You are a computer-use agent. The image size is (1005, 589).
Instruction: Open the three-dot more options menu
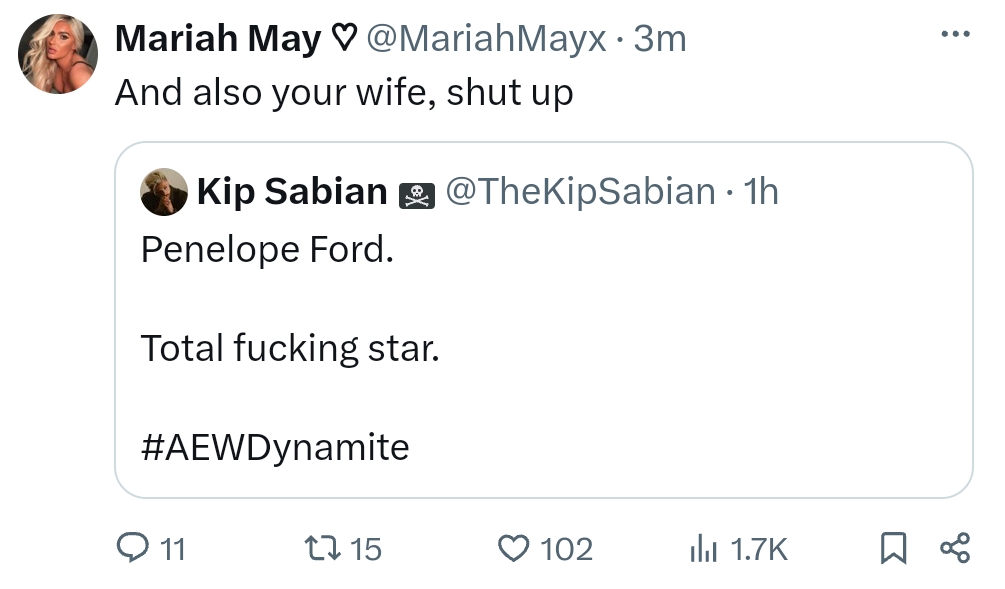[955, 35]
